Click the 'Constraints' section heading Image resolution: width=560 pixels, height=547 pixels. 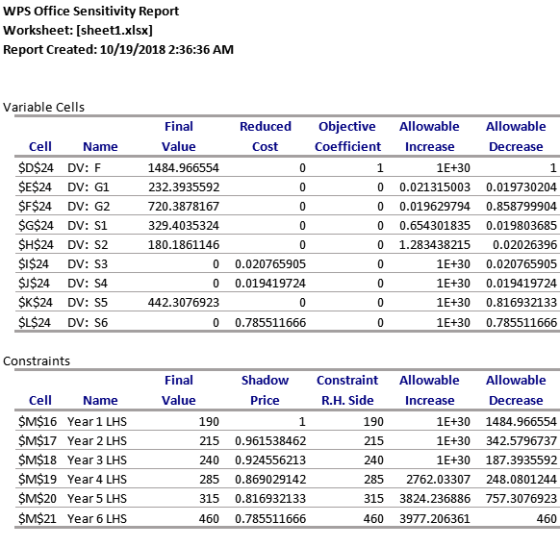click(x=36, y=361)
